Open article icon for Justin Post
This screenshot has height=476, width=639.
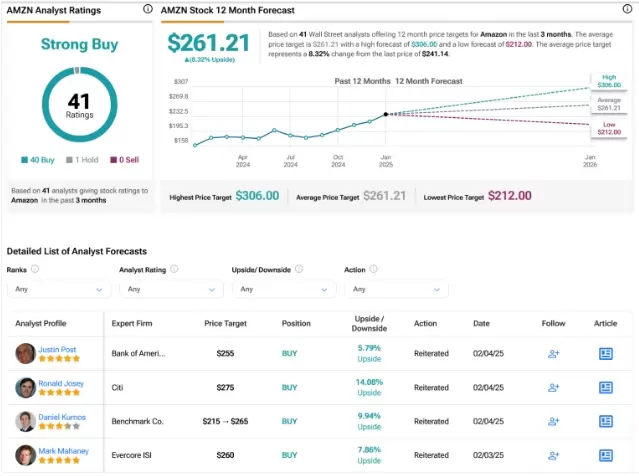[x=606, y=354]
